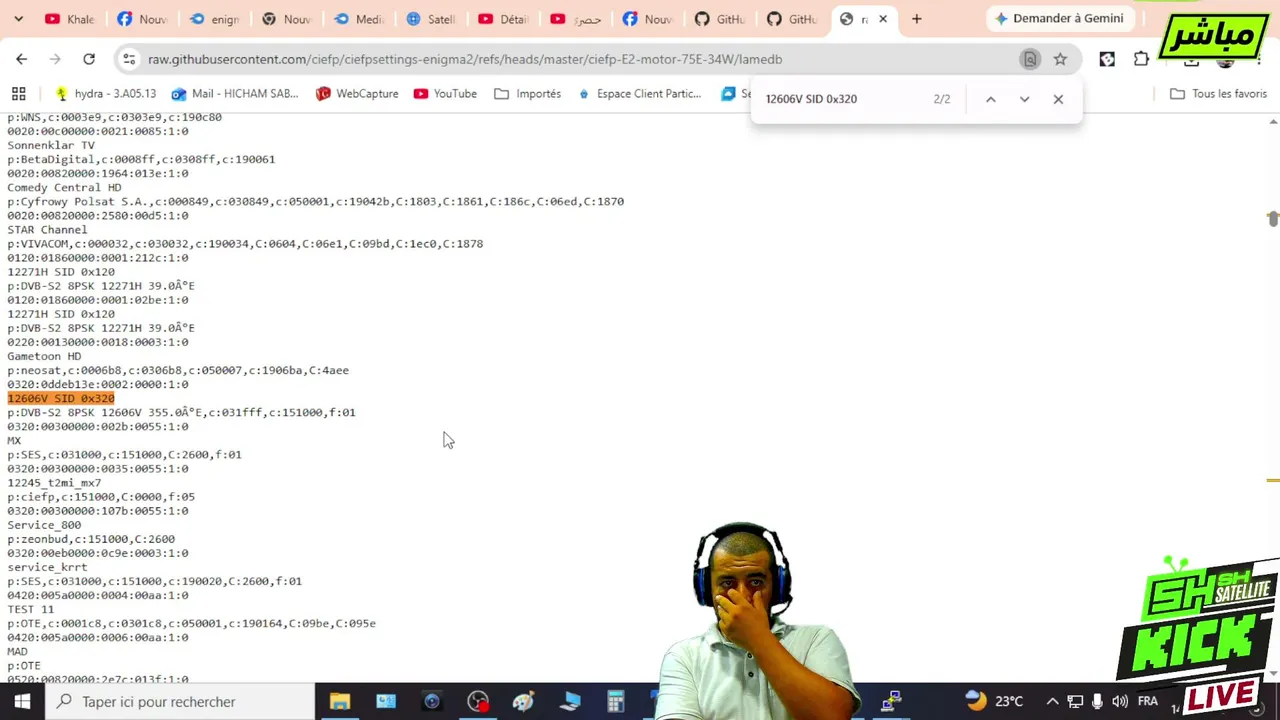Open a new browser tab
This screenshot has height=720, width=1280.
[x=916, y=19]
